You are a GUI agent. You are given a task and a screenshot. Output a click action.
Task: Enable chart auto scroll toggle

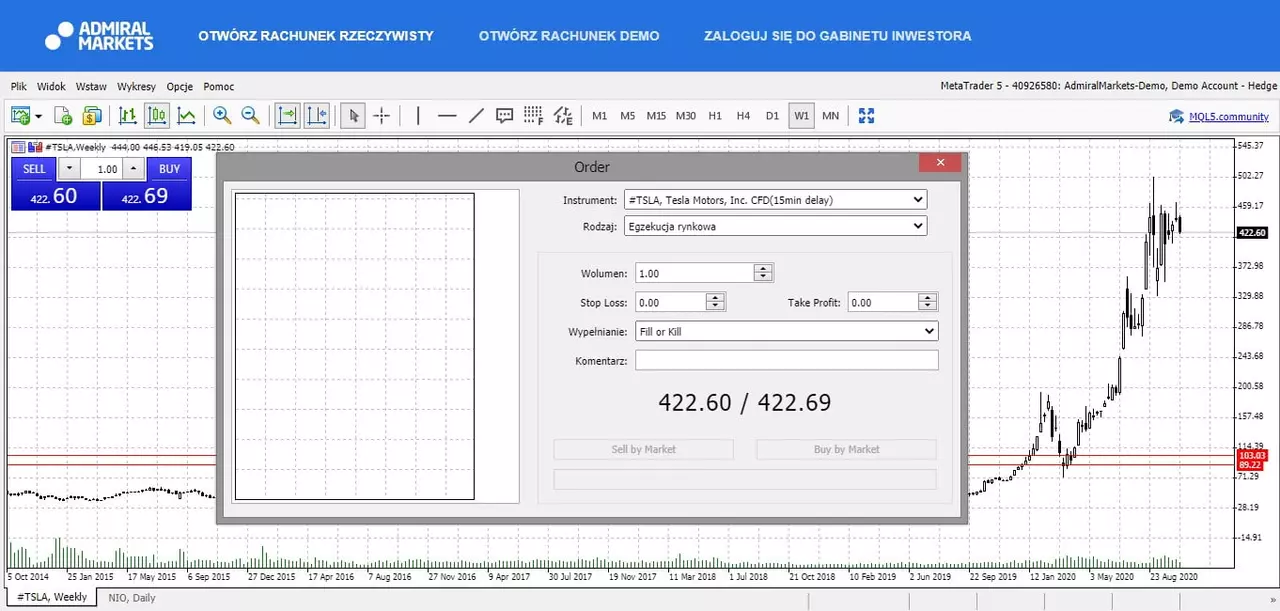288,116
